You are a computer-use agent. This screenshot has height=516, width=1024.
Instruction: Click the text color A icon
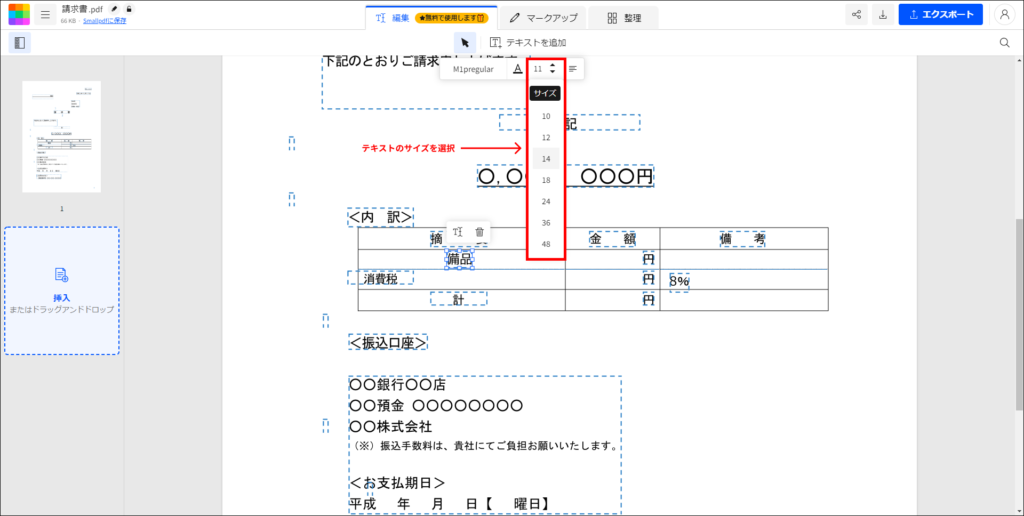click(x=517, y=69)
